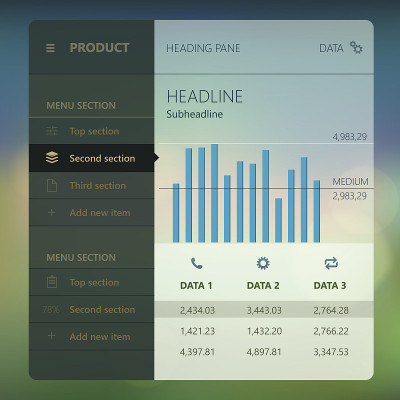Click the 78% progress indicator
This screenshot has height=400, width=400.
tap(51, 310)
